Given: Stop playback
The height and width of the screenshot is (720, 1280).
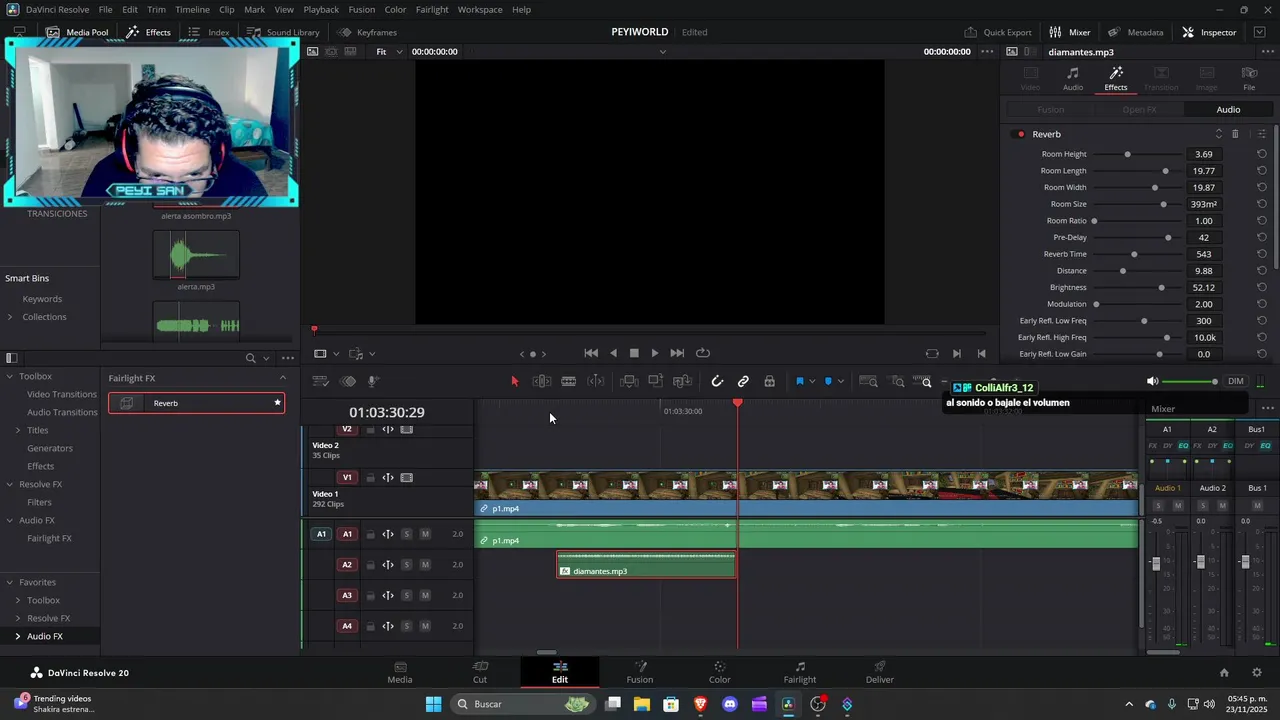Looking at the screenshot, I should [x=634, y=353].
